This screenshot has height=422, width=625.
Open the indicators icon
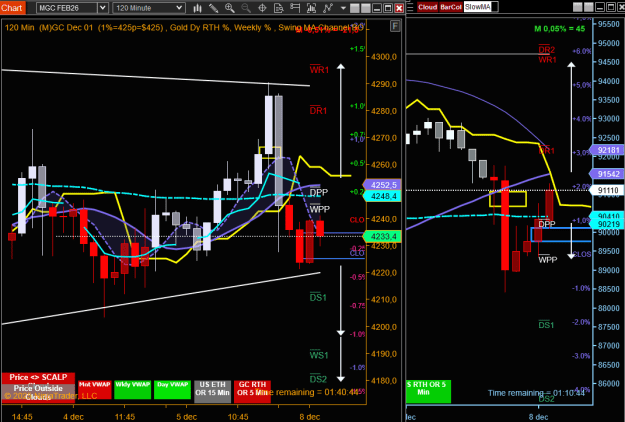[311, 8]
